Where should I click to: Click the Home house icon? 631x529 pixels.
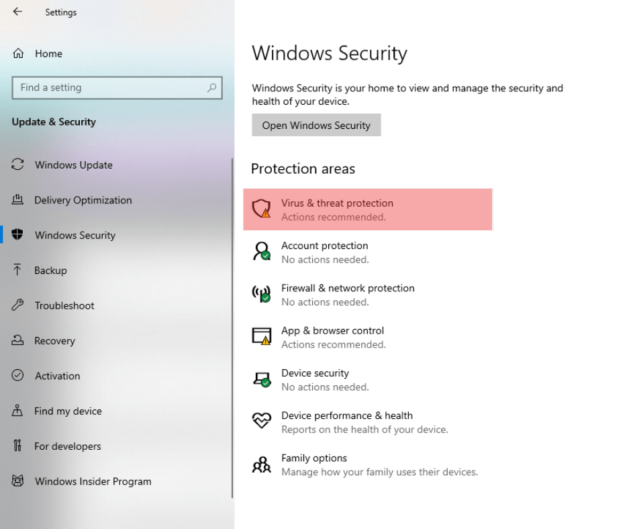click(18, 53)
